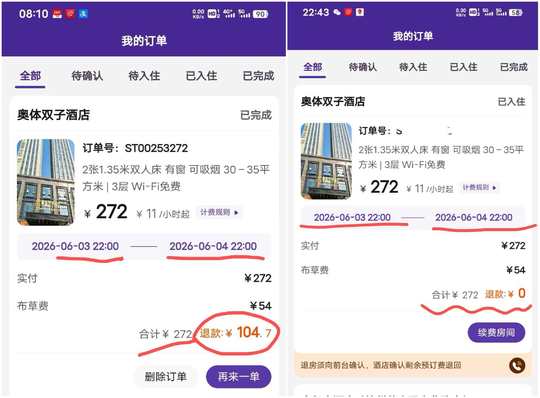
Task: Tap the phone call icon in the notice bar
Action: (x=517, y=365)
